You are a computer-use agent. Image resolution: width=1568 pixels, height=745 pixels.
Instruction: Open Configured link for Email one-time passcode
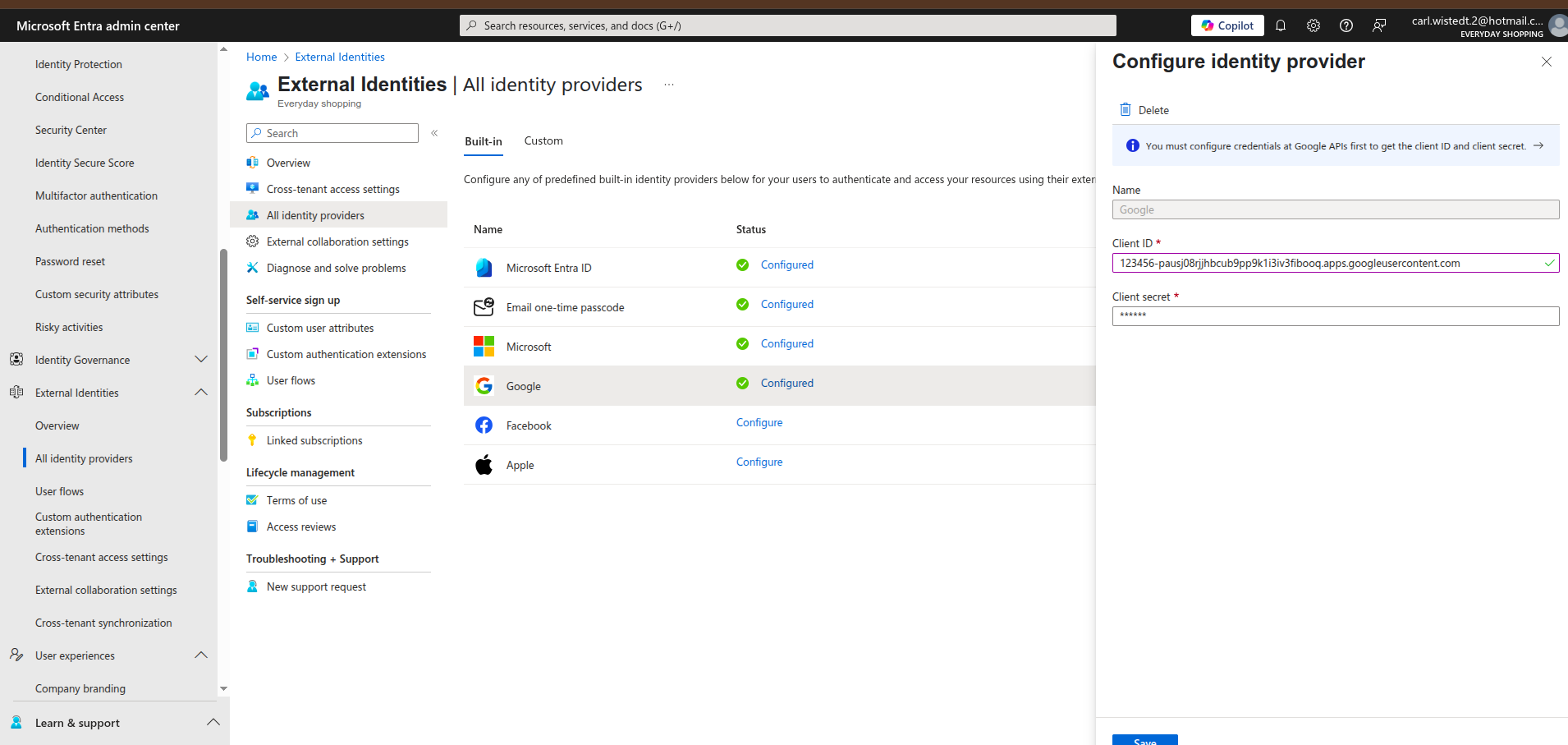pyautogui.click(x=786, y=304)
